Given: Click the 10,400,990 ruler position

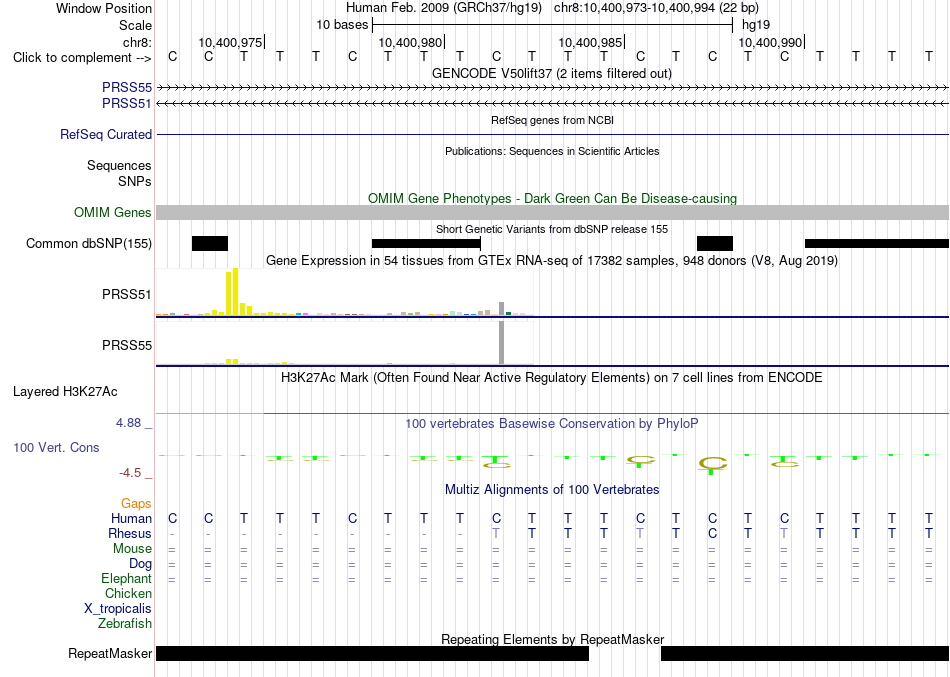Looking at the screenshot, I should click(x=770, y=42).
